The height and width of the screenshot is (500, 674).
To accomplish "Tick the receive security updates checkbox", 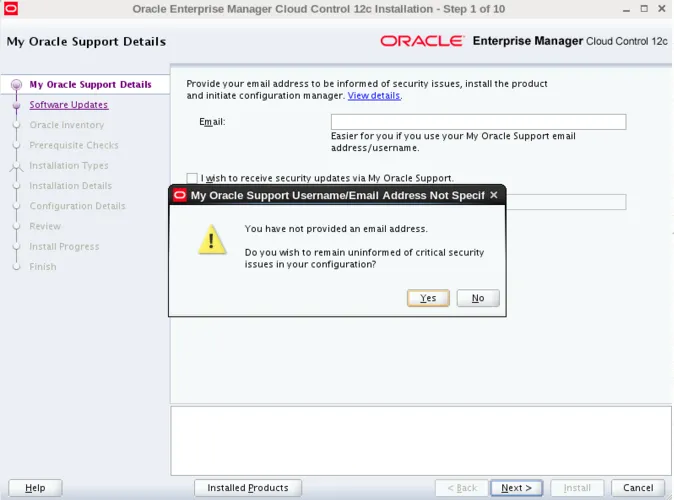I will [x=192, y=178].
